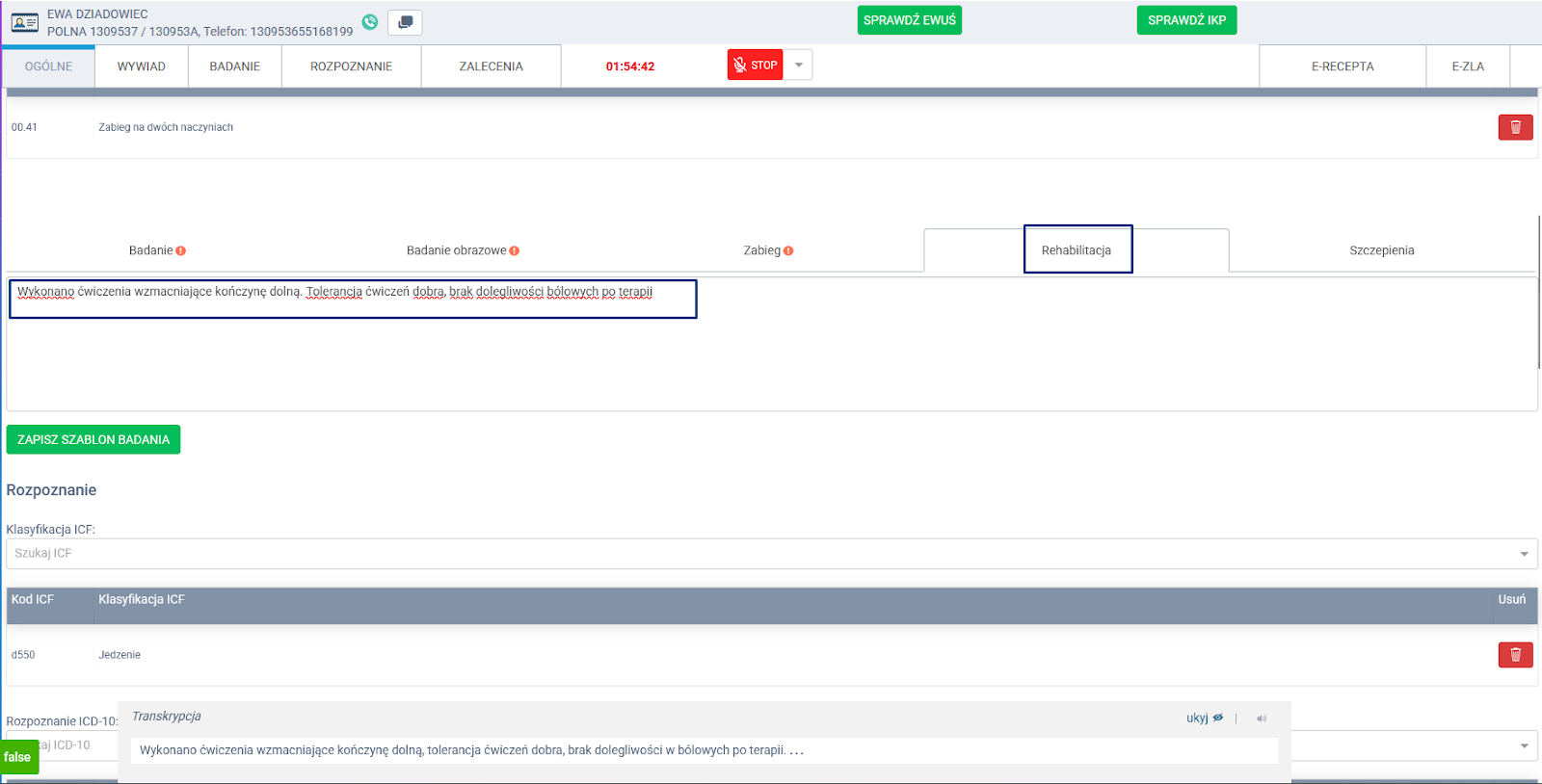
Task: Click the vertical scrollbar on right edge
Action: coord(1539,291)
